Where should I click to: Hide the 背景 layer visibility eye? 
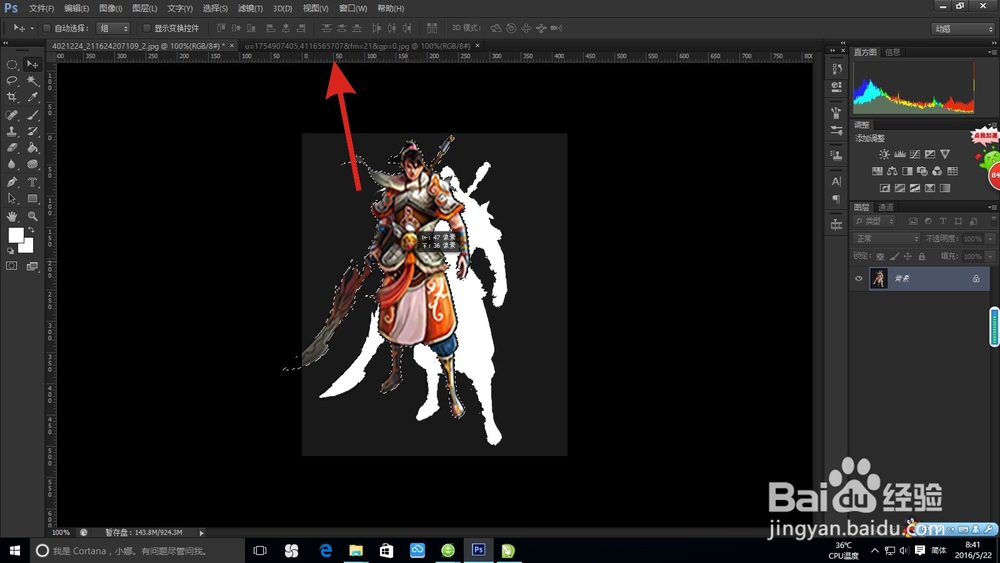click(858, 279)
